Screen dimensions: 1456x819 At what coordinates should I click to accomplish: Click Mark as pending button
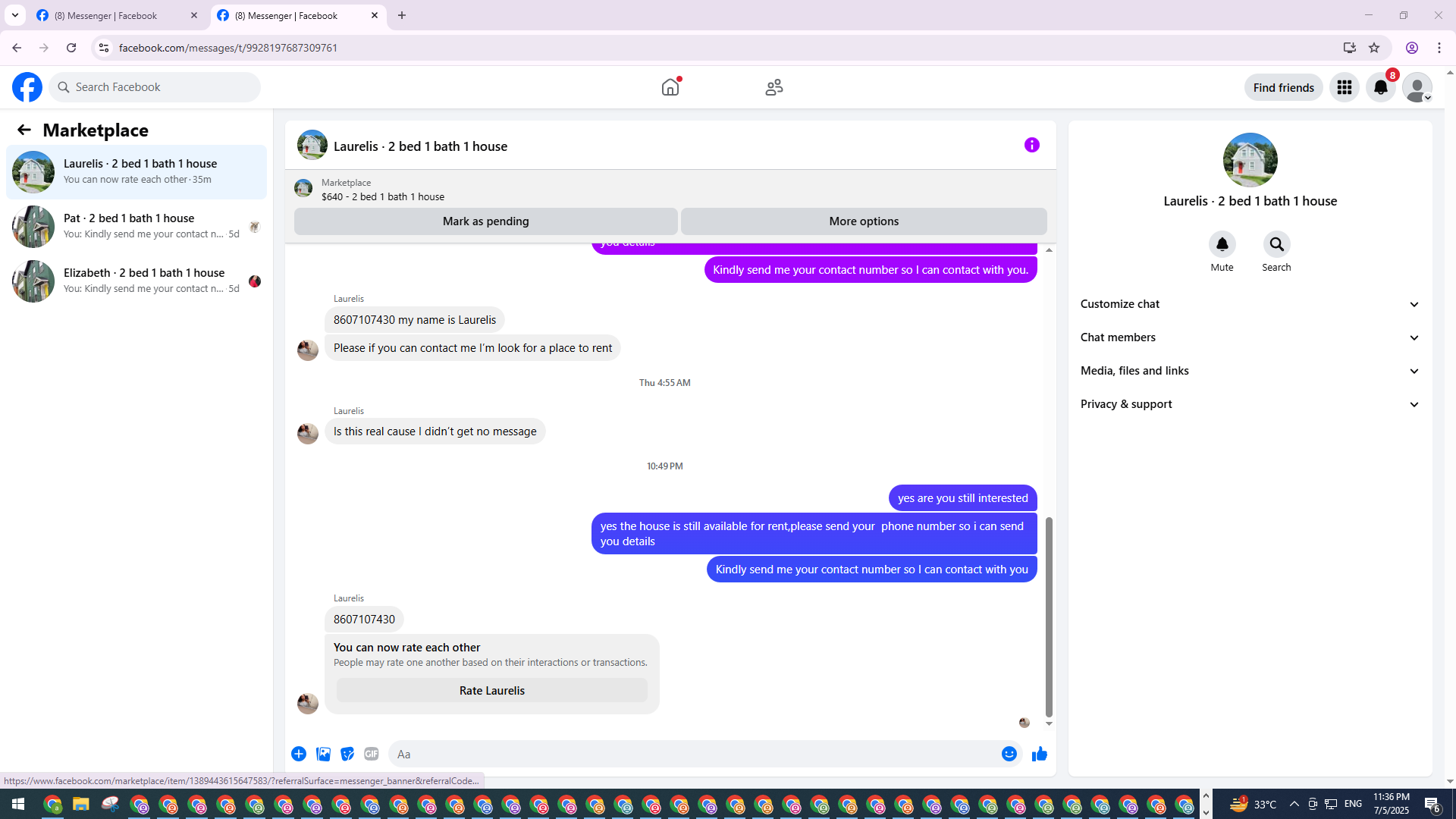tap(485, 221)
